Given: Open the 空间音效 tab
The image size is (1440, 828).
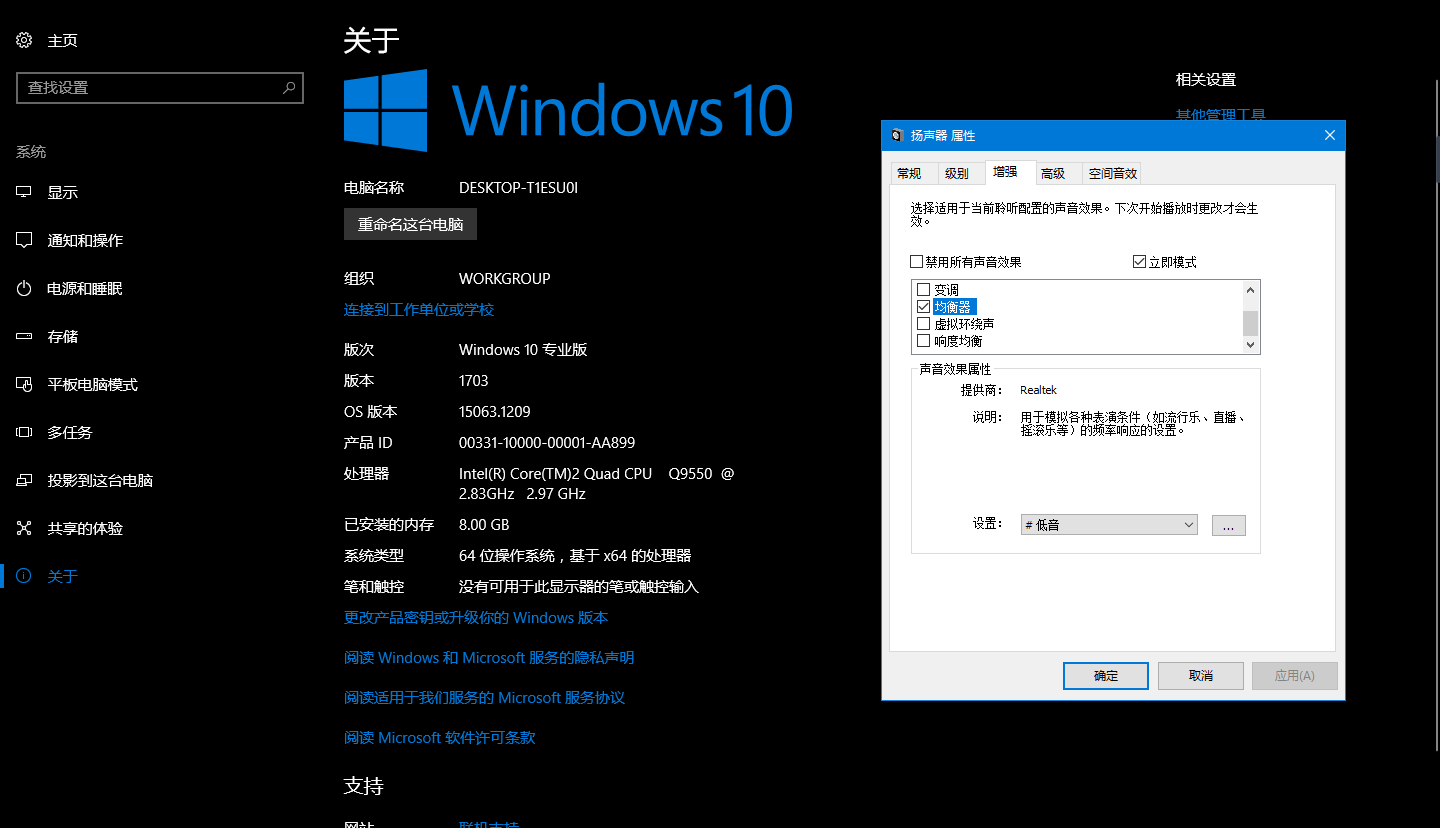Looking at the screenshot, I should tap(1112, 173).
